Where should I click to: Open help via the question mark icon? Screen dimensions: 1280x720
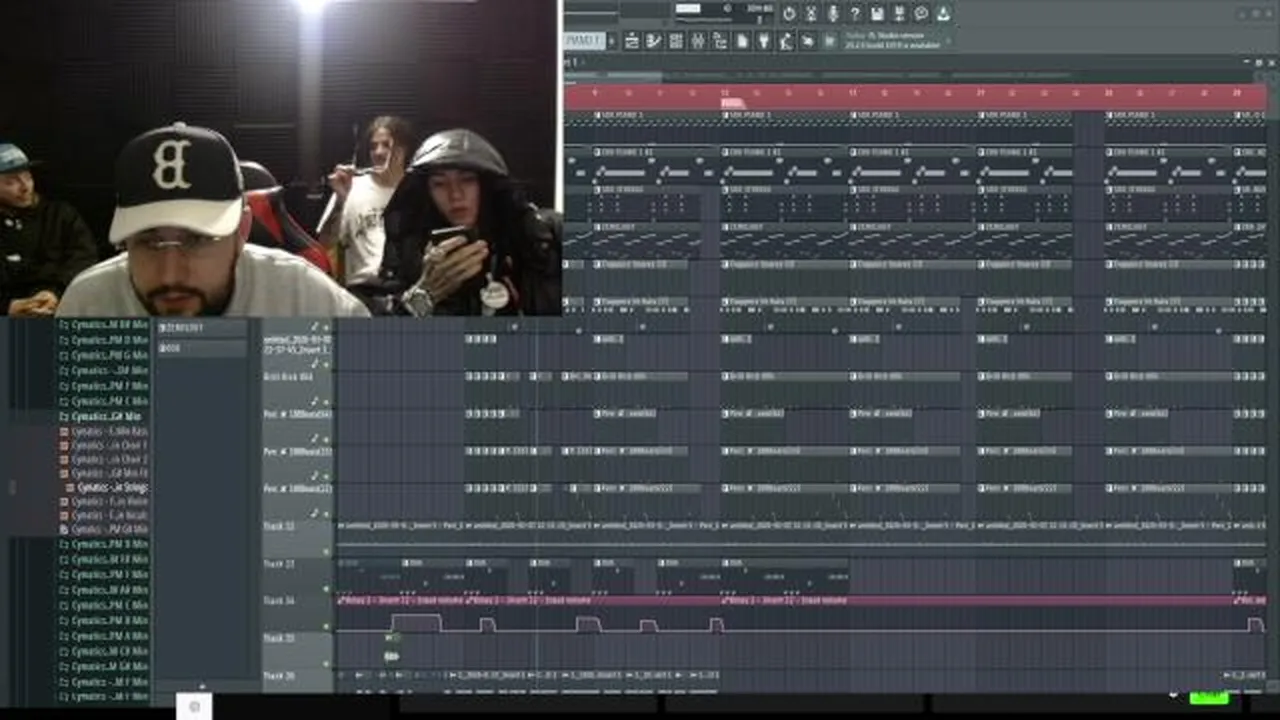pos(855,14)
